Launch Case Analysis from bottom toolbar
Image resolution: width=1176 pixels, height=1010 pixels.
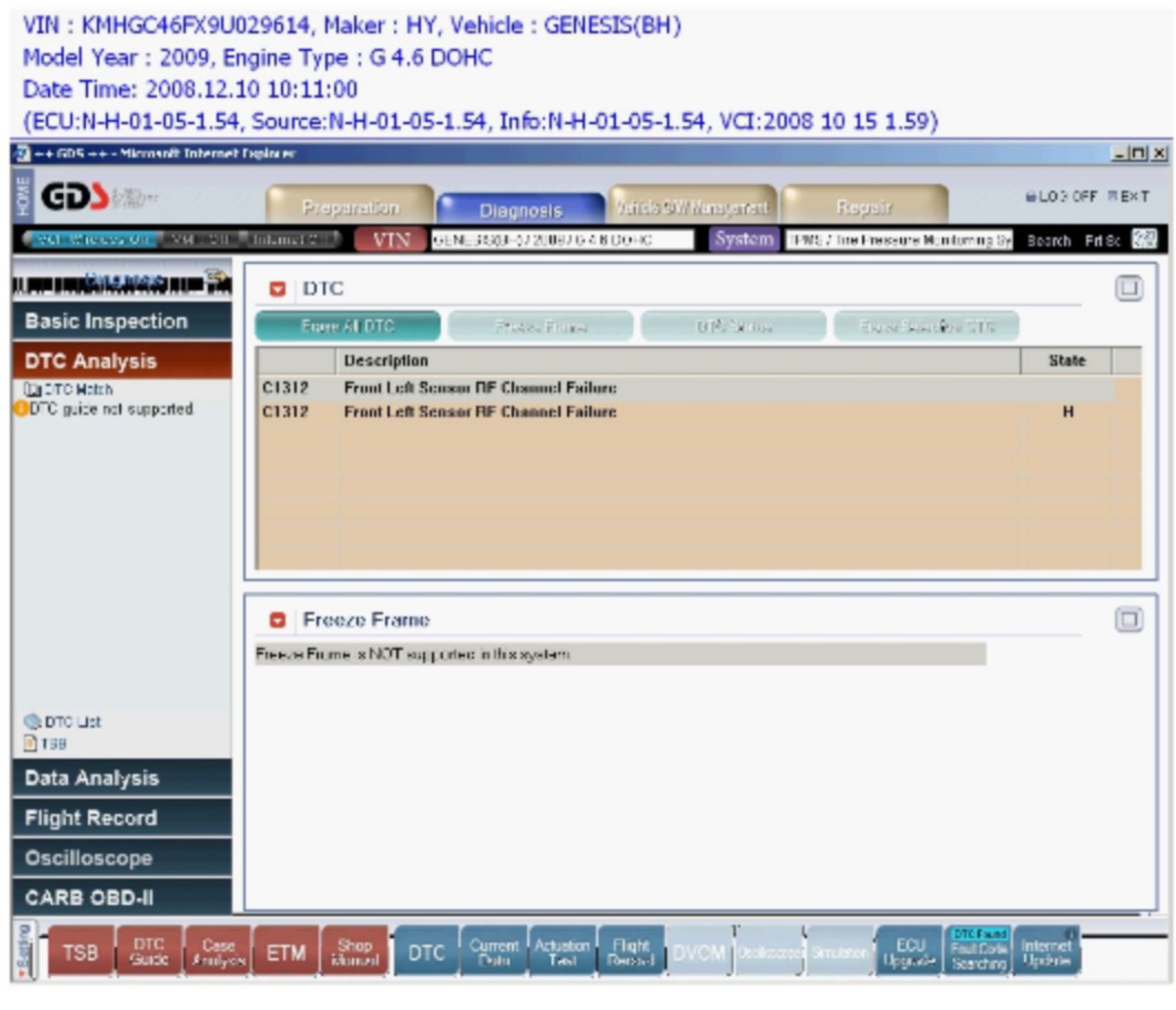(x=218, y=952)
